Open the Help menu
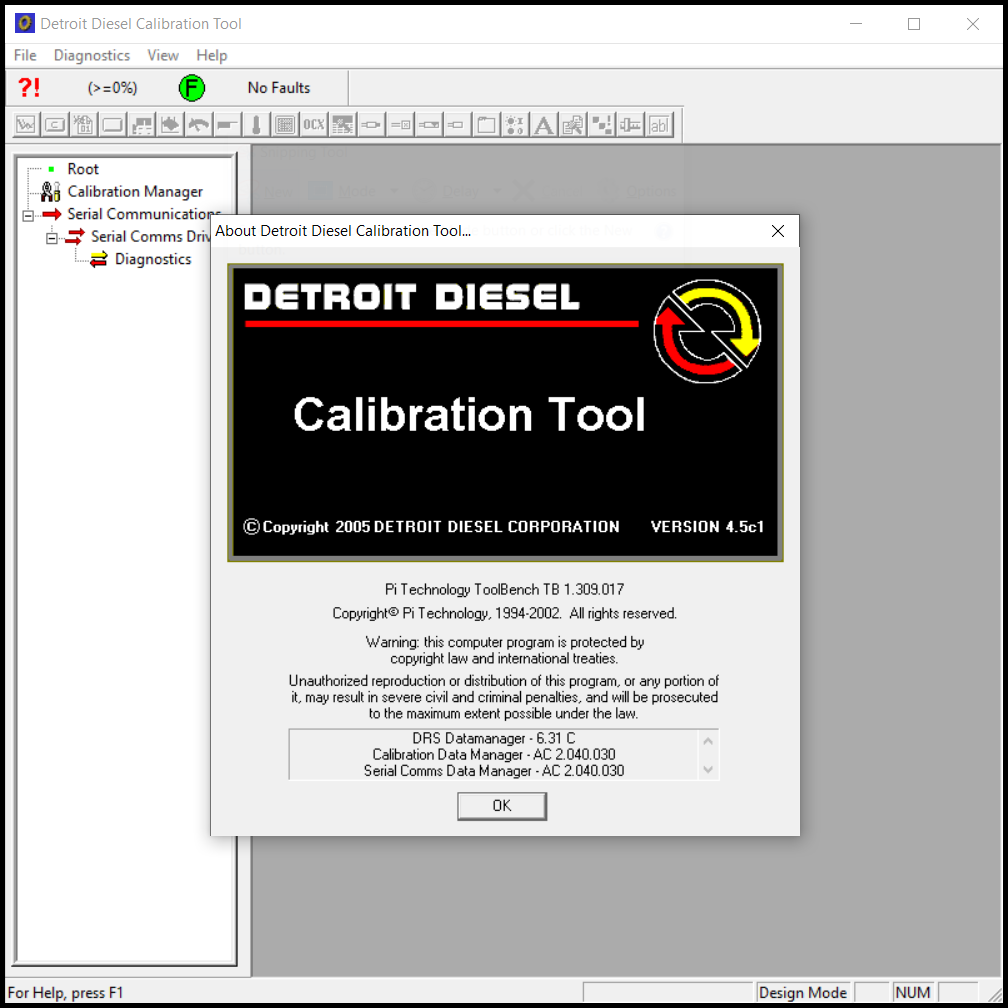 point(211,56)
